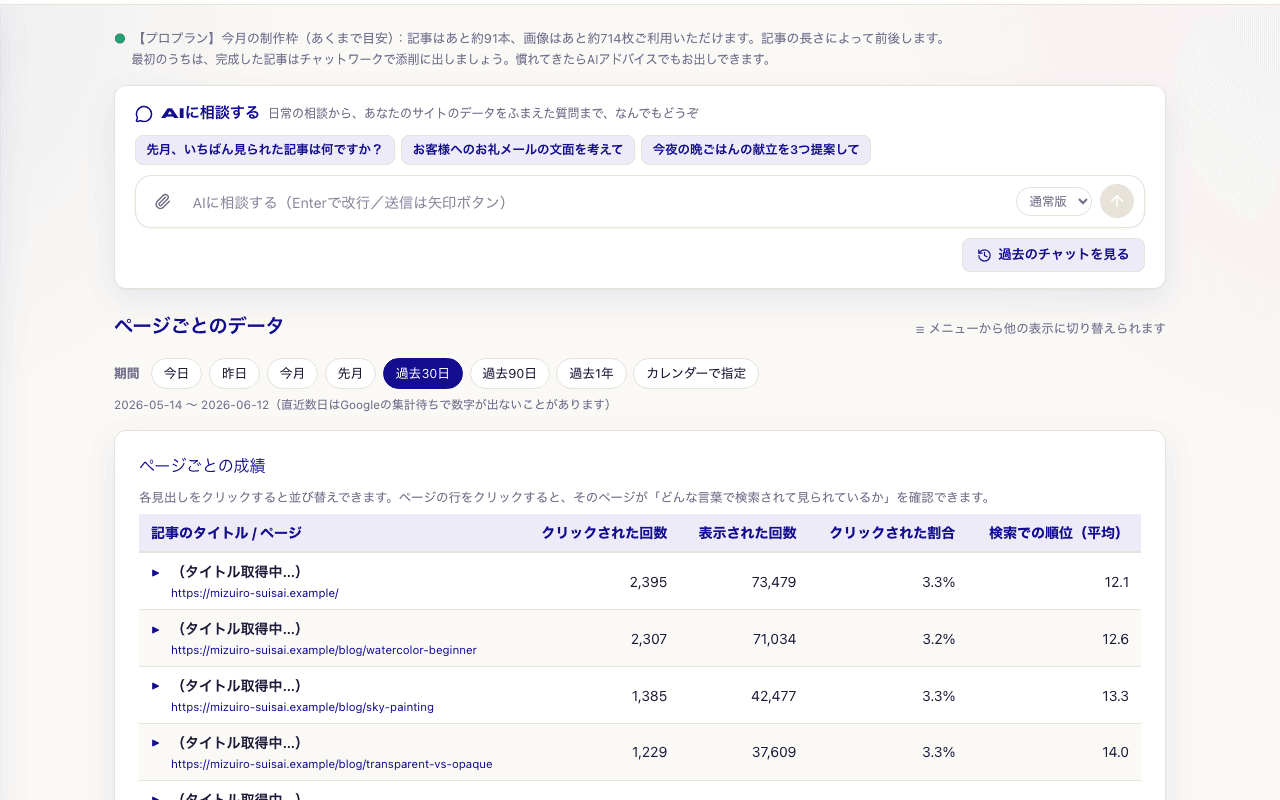Screen dimensions: 1280x800
Task: Sort by クリックされた回数 column header
Action: click(x=604, y=533)
